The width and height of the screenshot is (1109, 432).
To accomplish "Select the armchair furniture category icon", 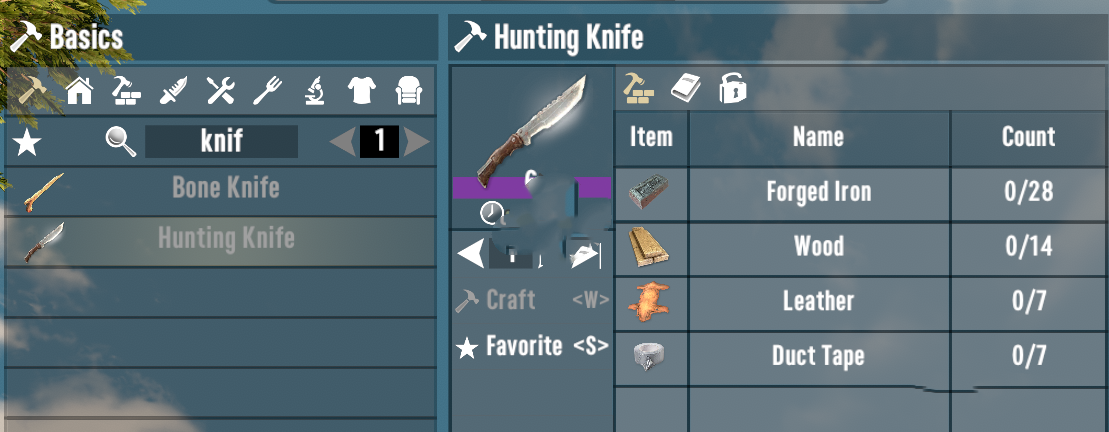I will pyautogui.click(x=409, y=91).
